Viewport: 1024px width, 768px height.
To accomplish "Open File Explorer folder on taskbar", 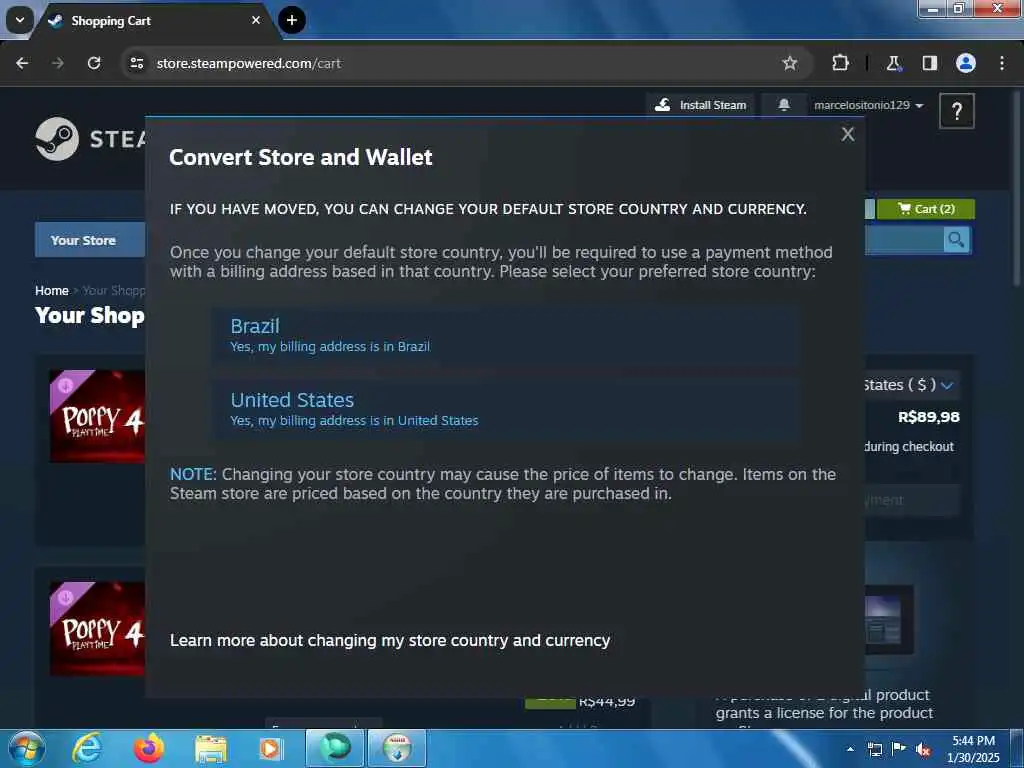I will pos(210,748).
